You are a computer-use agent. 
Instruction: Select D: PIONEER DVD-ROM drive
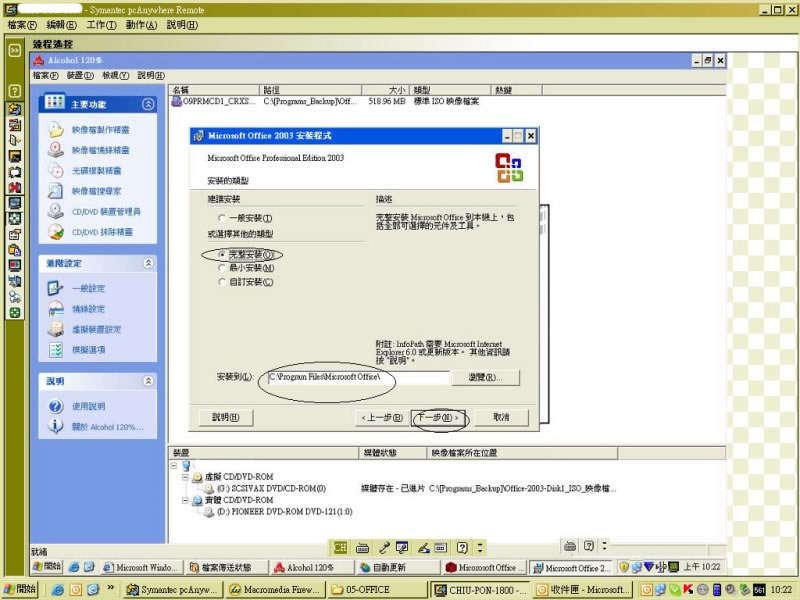click(285, 512)
